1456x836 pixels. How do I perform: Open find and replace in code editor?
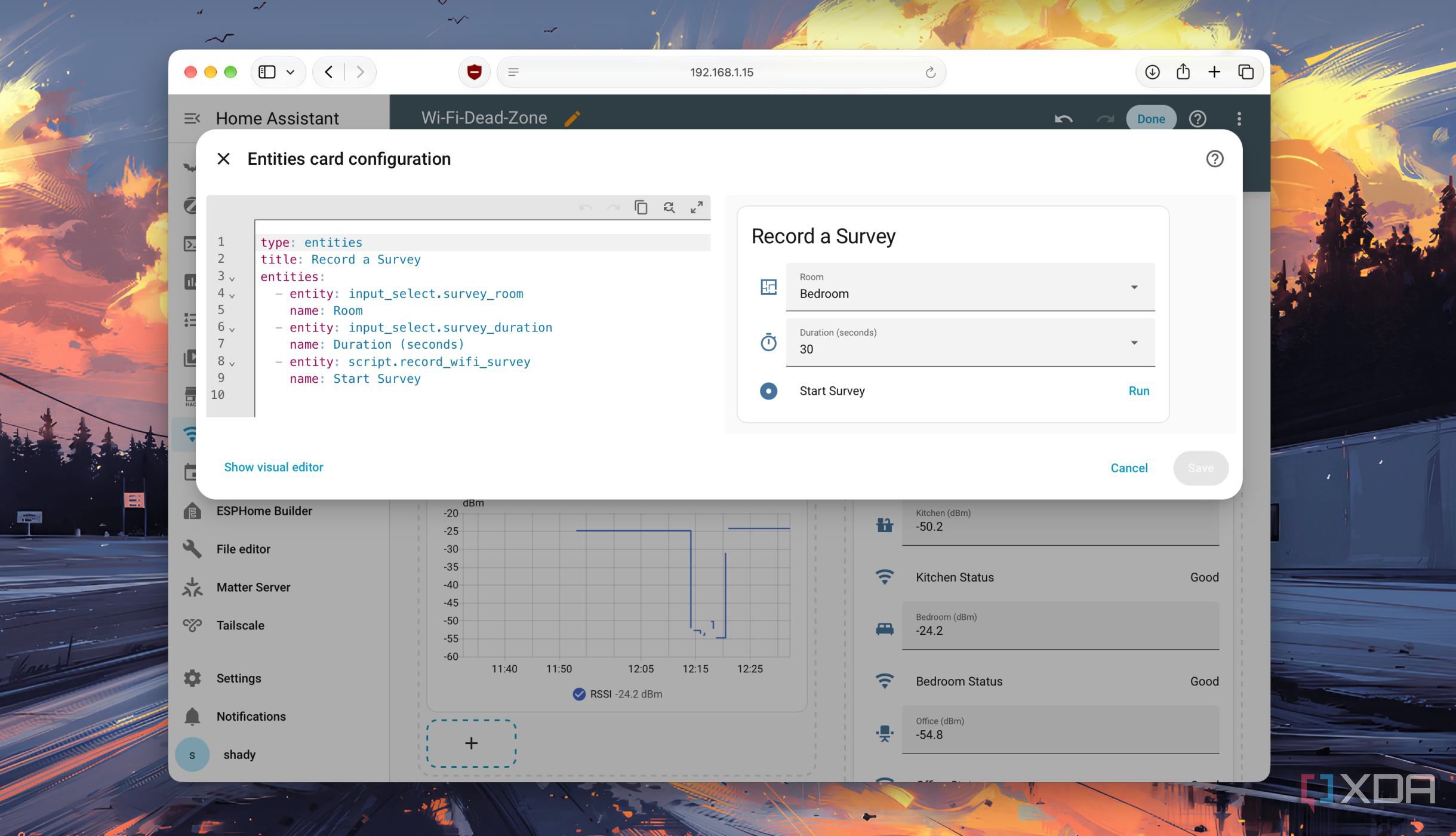(669, 207)
